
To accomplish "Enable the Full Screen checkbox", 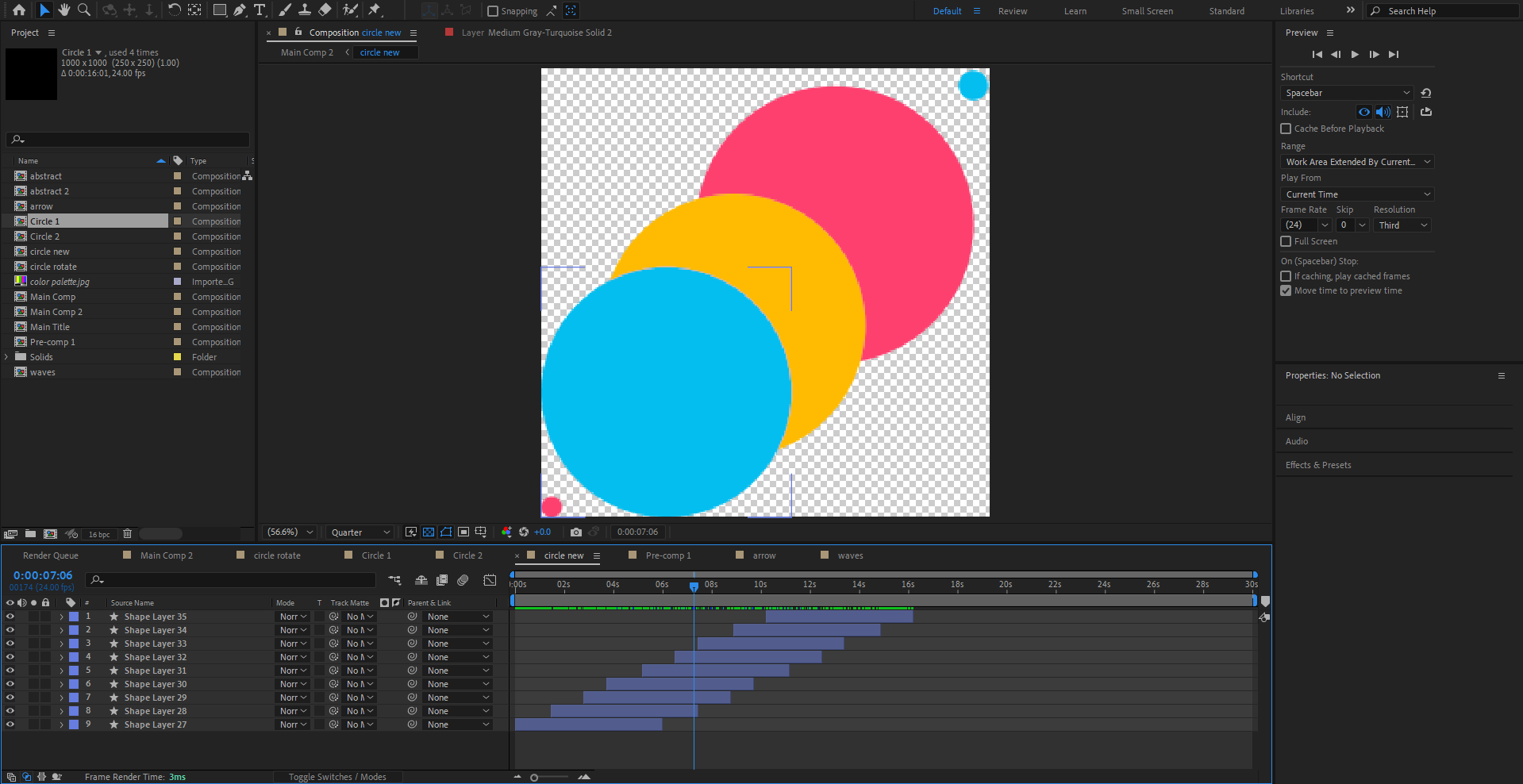I will pos(1286,241).
